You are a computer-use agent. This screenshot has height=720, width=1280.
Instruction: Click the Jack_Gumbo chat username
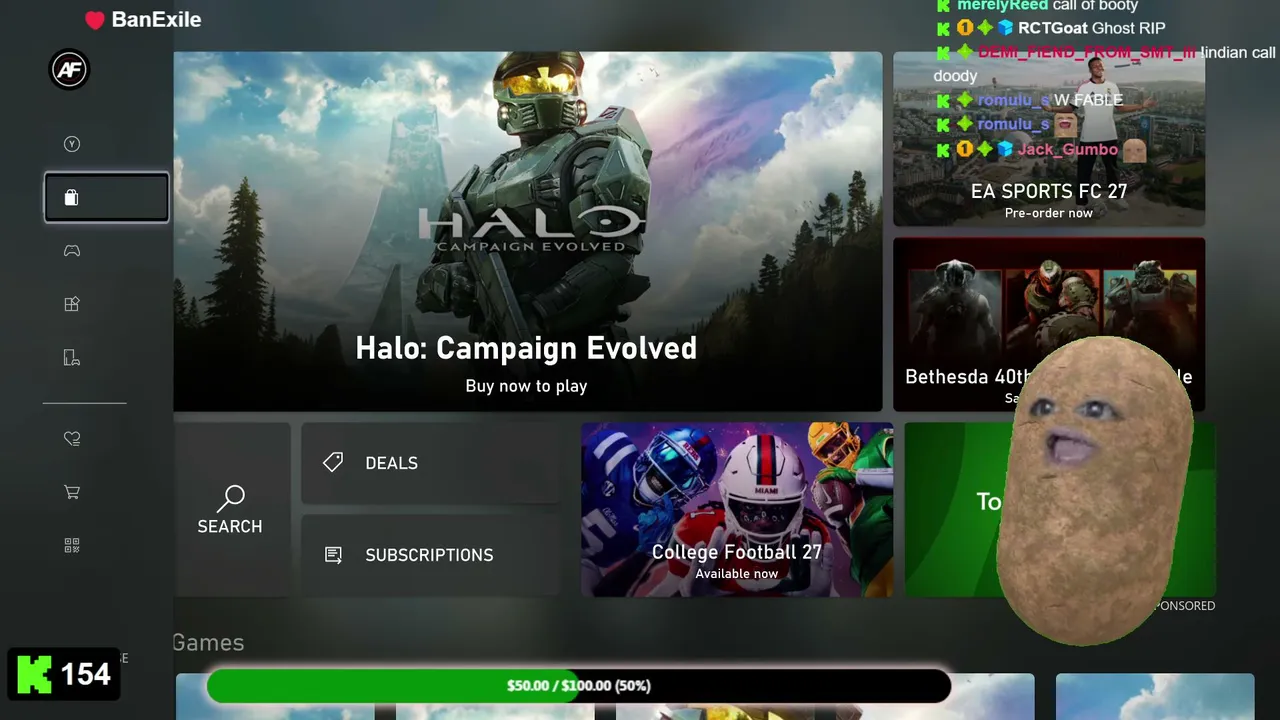(1068, 150)
